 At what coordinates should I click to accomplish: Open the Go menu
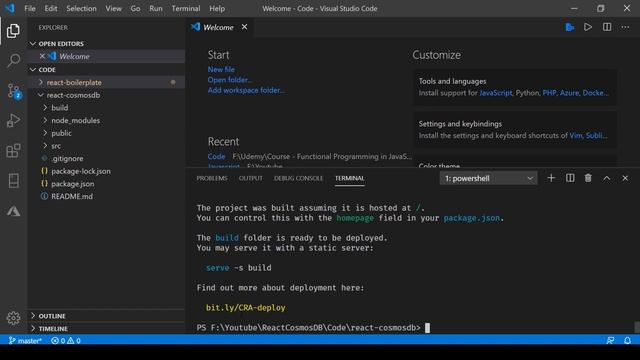136,8
